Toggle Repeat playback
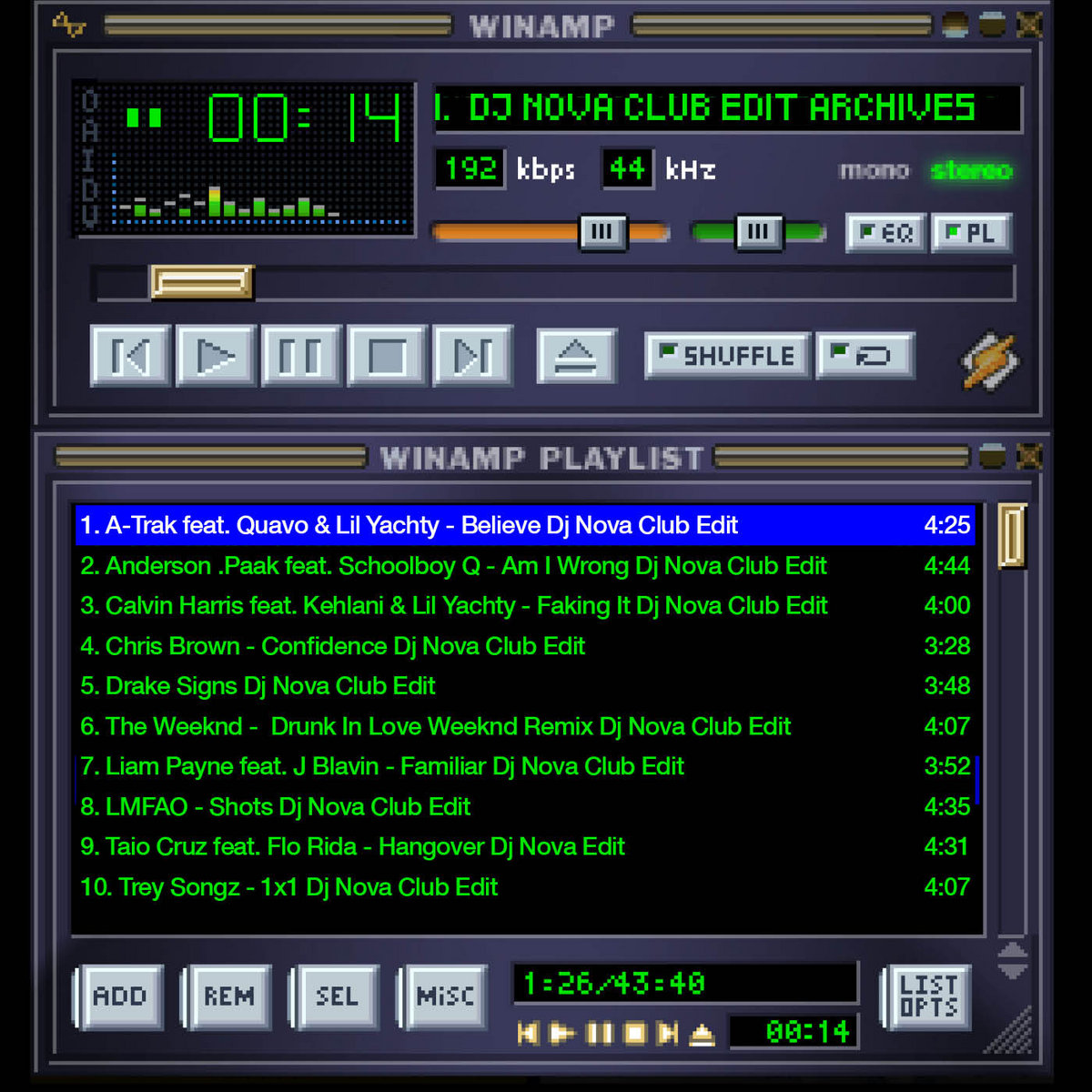This screenshot has height=1092, width=1092. (864, 355)
